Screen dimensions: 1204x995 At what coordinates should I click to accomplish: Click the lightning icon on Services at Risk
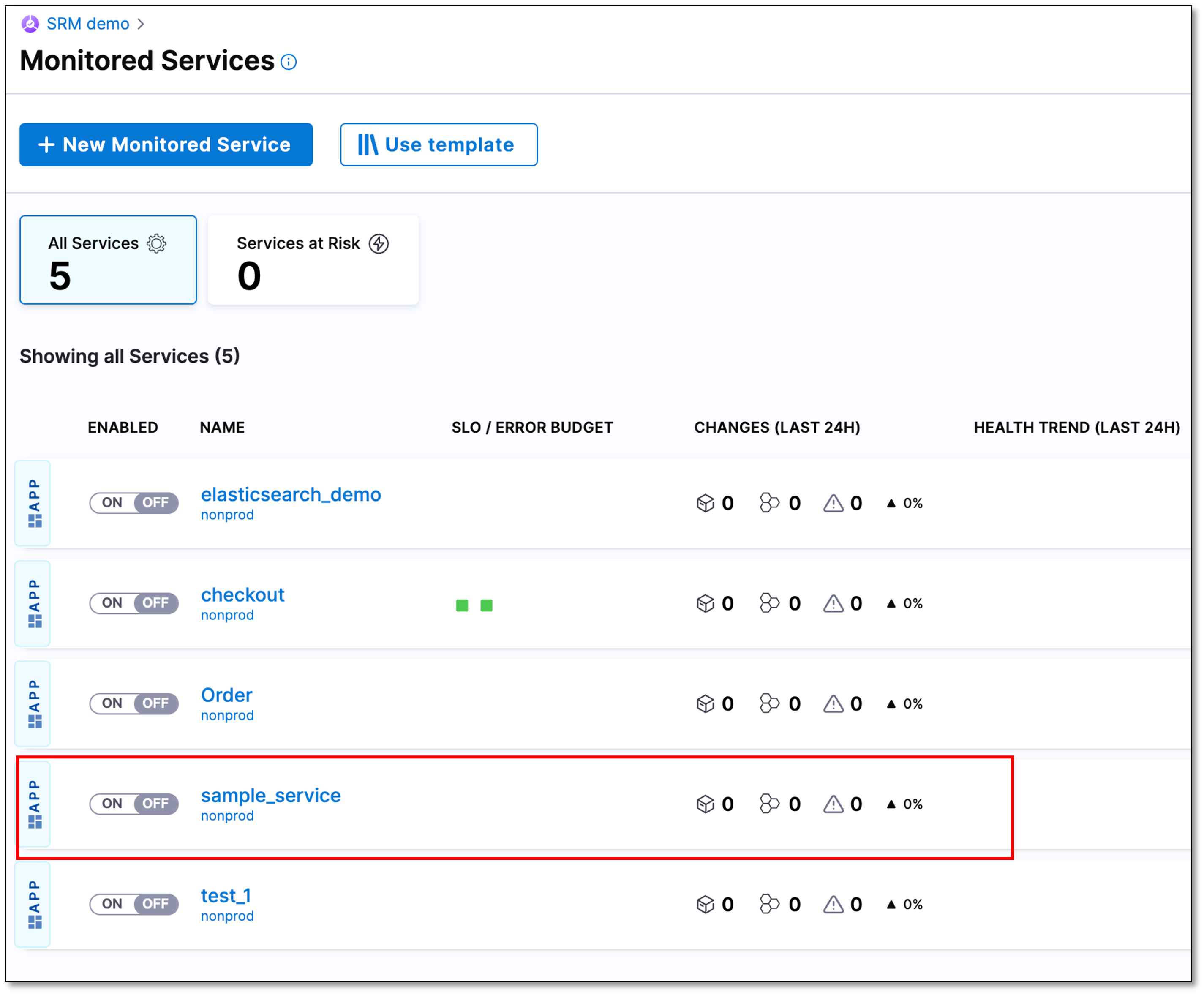tap(378, 243)
